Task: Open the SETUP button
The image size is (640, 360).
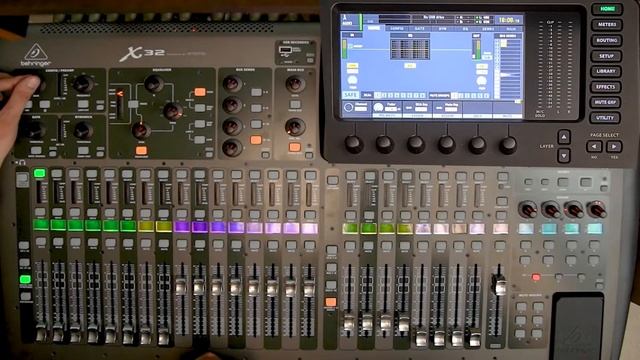Action: [607, 56]
